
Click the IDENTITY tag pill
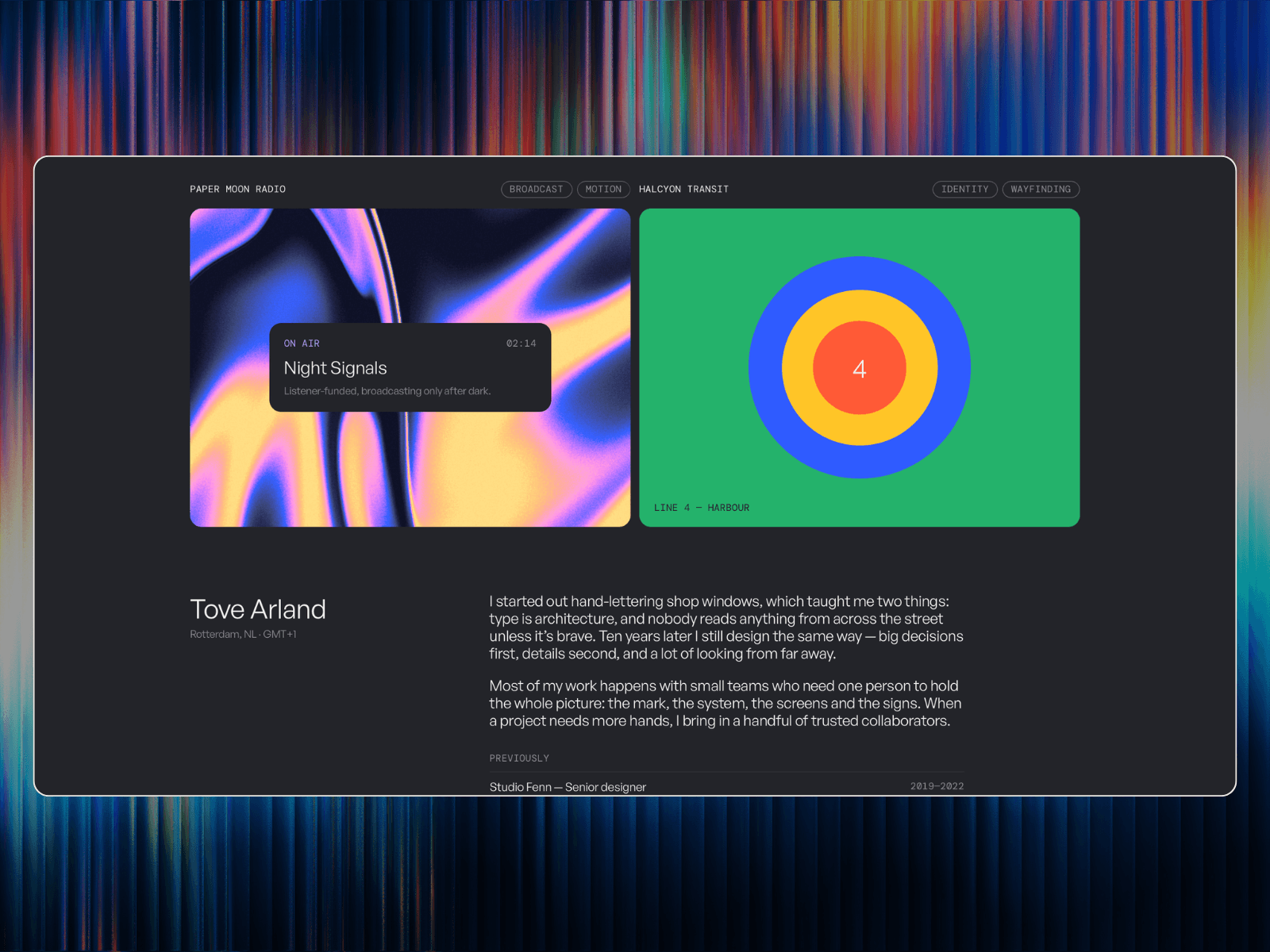coord(964,190)
